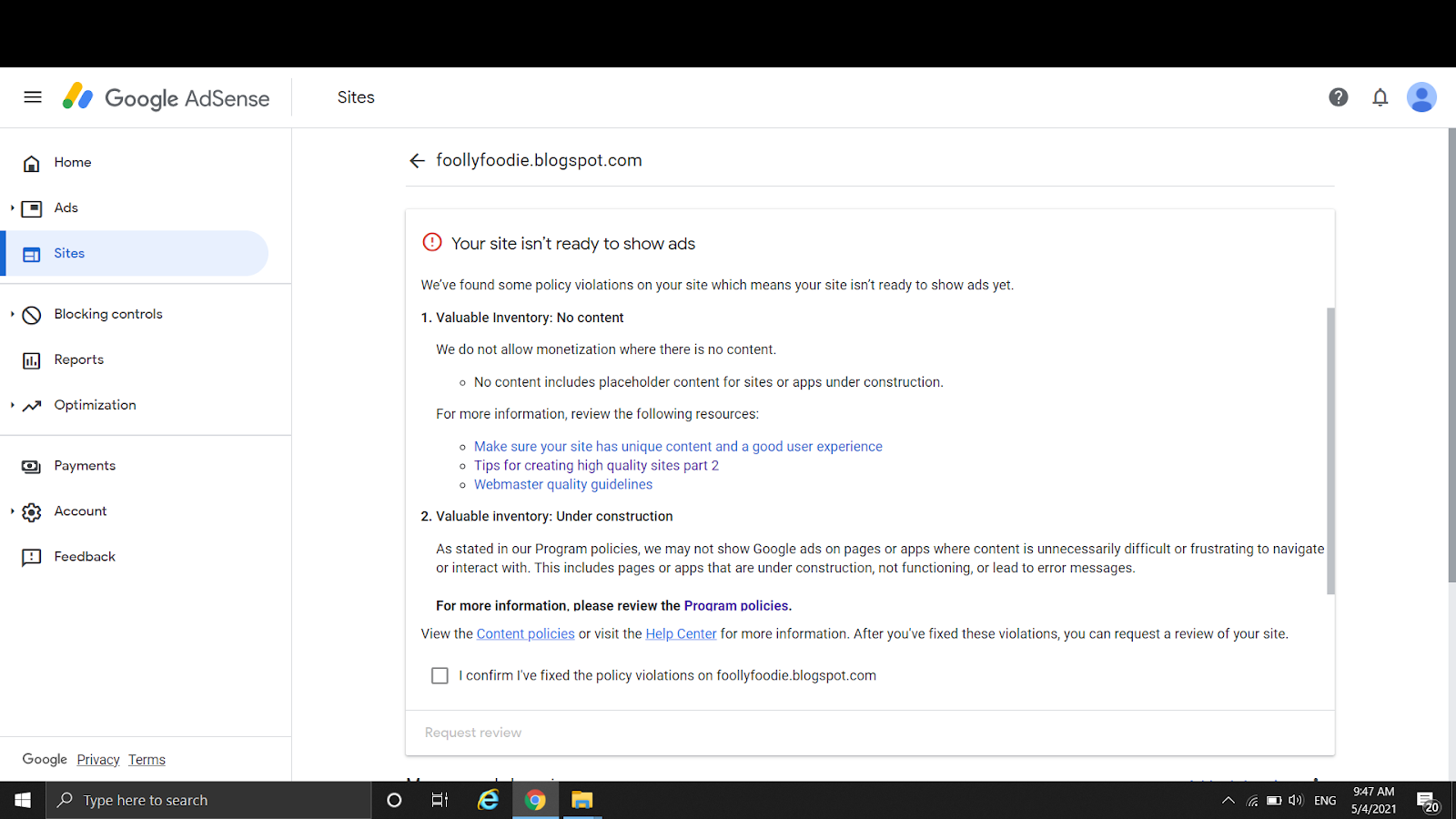Click the Cortana circle icon on taskbar

coord(394,800)
